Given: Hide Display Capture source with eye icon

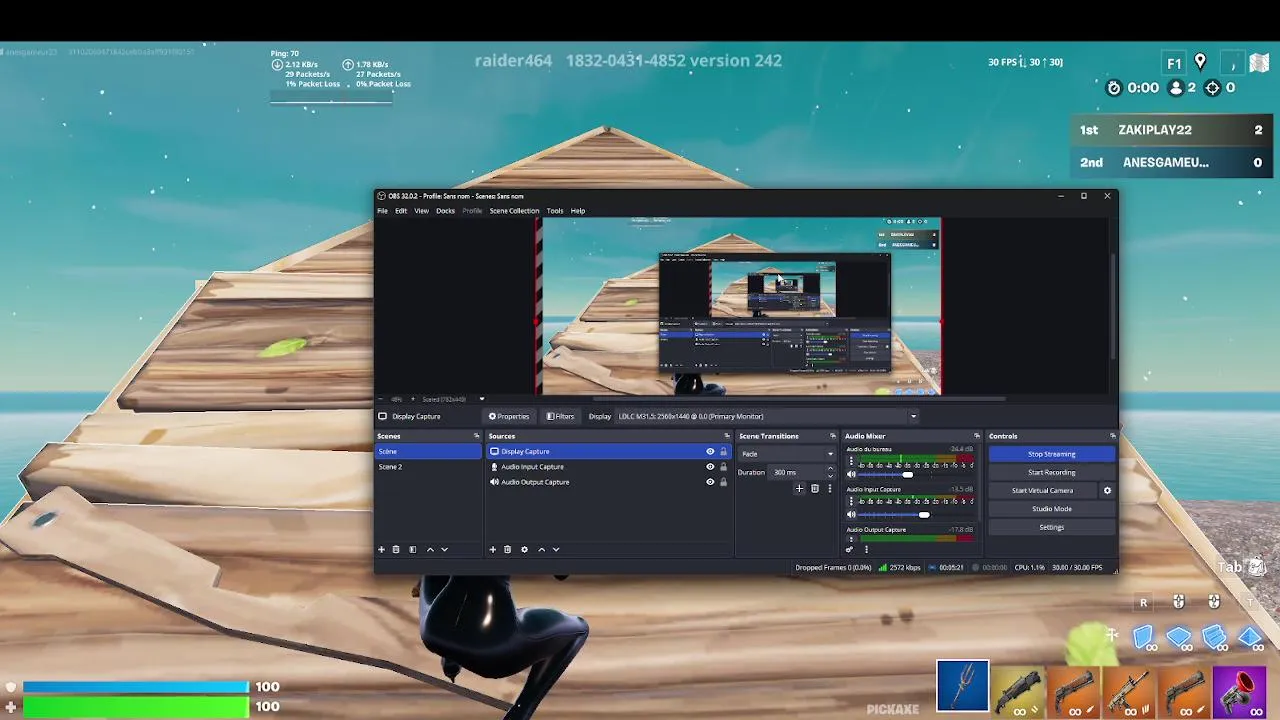Looking at the screenshot, I should (x=710, y=452).
